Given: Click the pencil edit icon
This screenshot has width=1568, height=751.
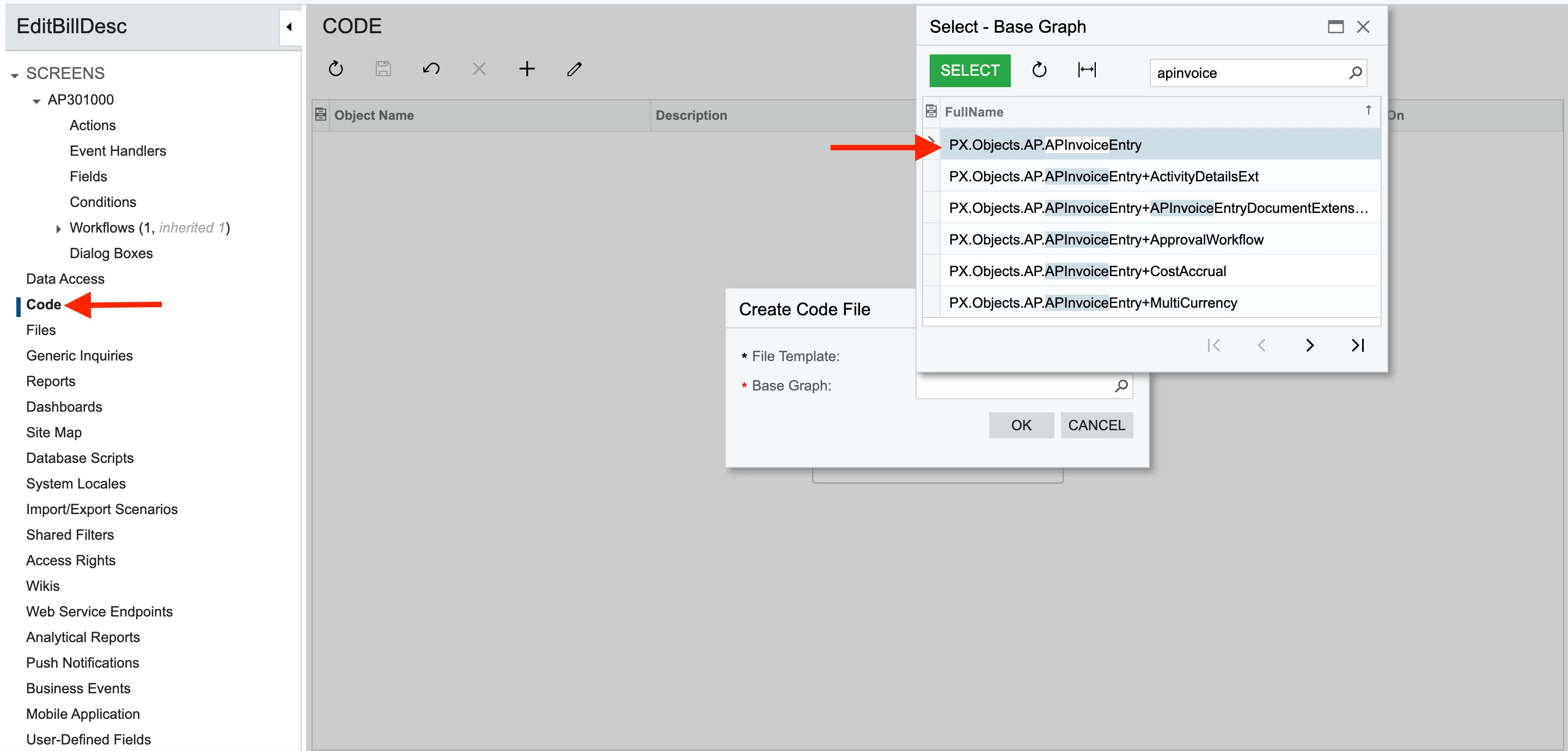Looking at the screenshot, I should (574, 69).
